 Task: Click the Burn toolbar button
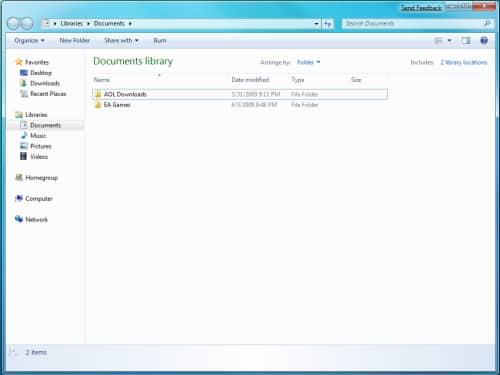point(160,41)
